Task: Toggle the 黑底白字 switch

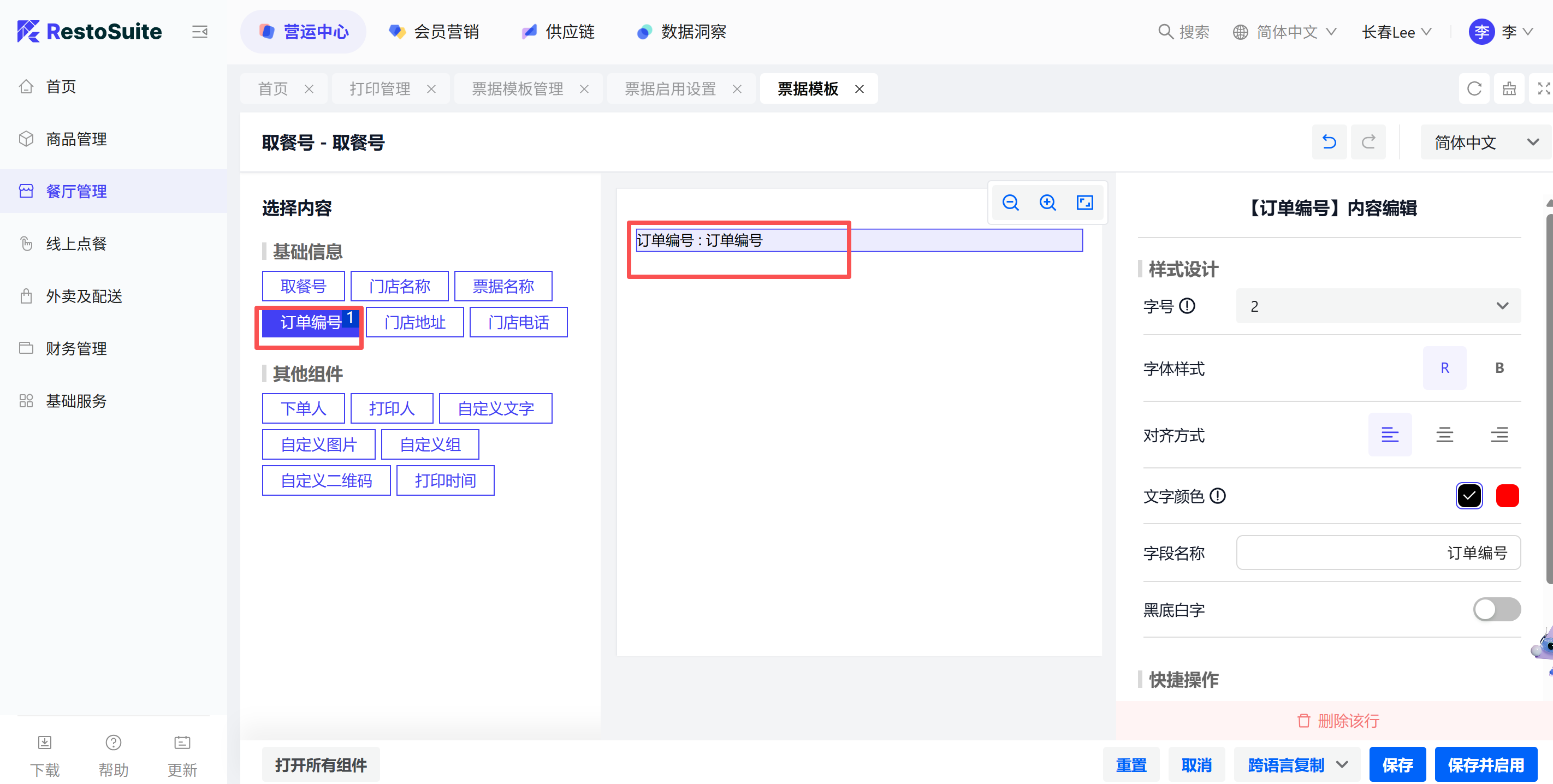Action: click(x=1496, y=609)
